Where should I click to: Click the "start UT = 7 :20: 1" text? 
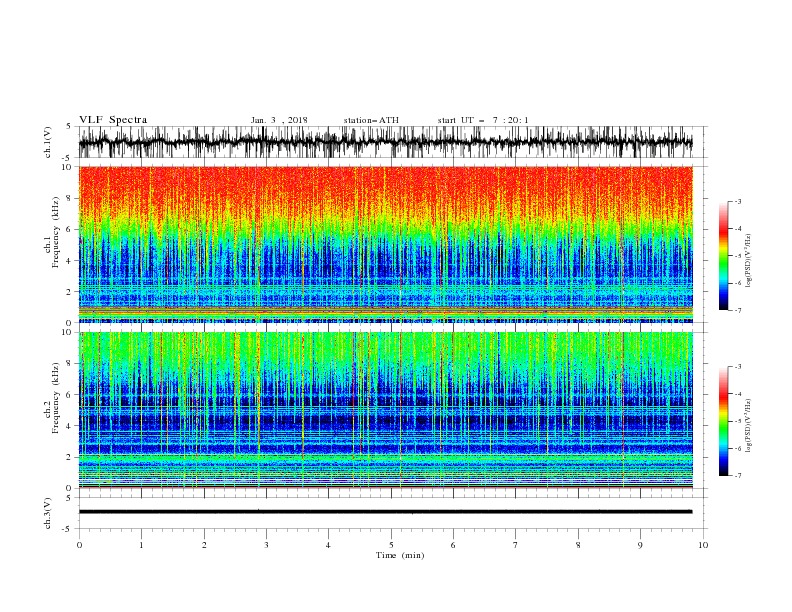tap(483, 120)
